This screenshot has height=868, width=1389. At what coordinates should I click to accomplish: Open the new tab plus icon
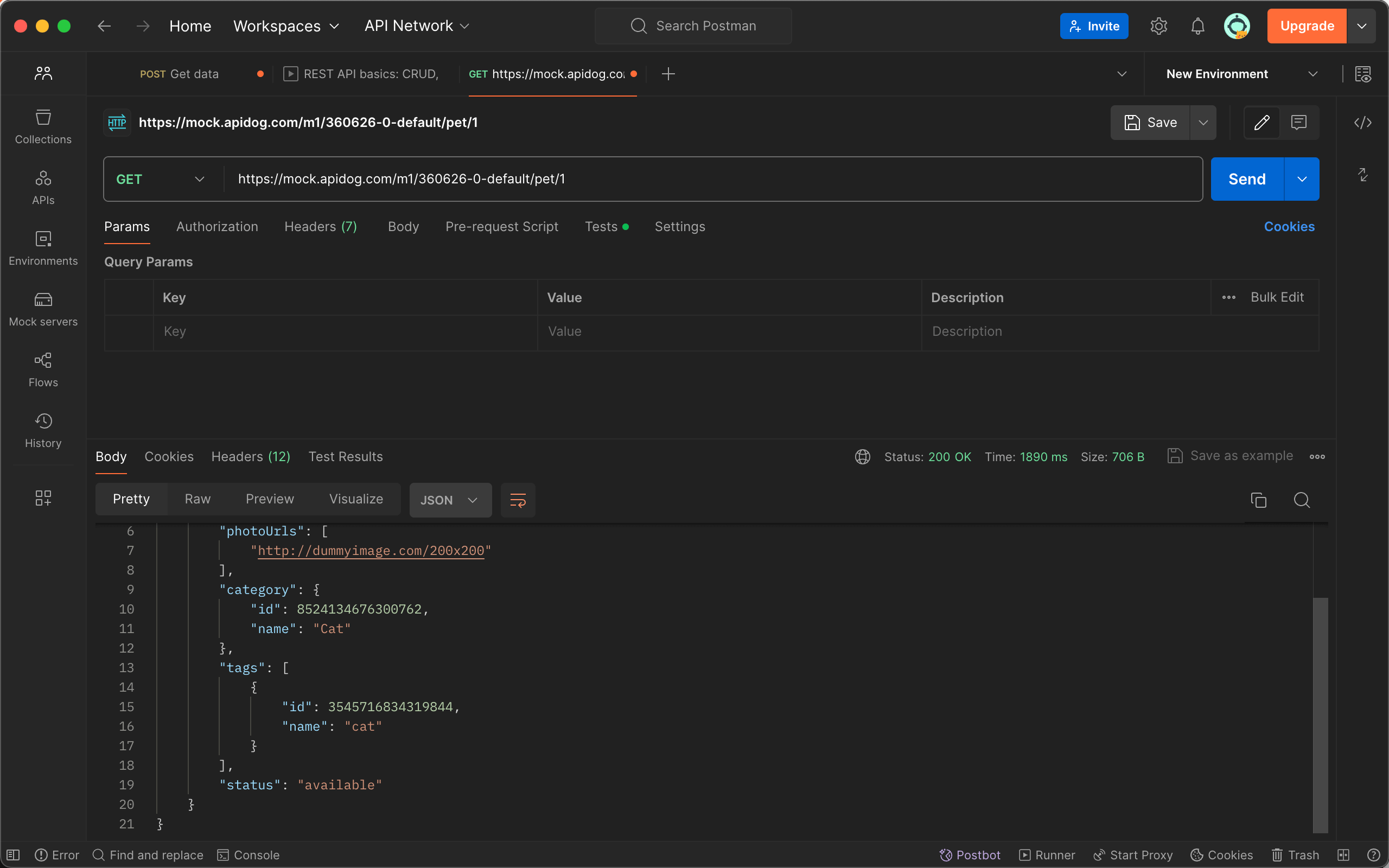pos(668,74)
